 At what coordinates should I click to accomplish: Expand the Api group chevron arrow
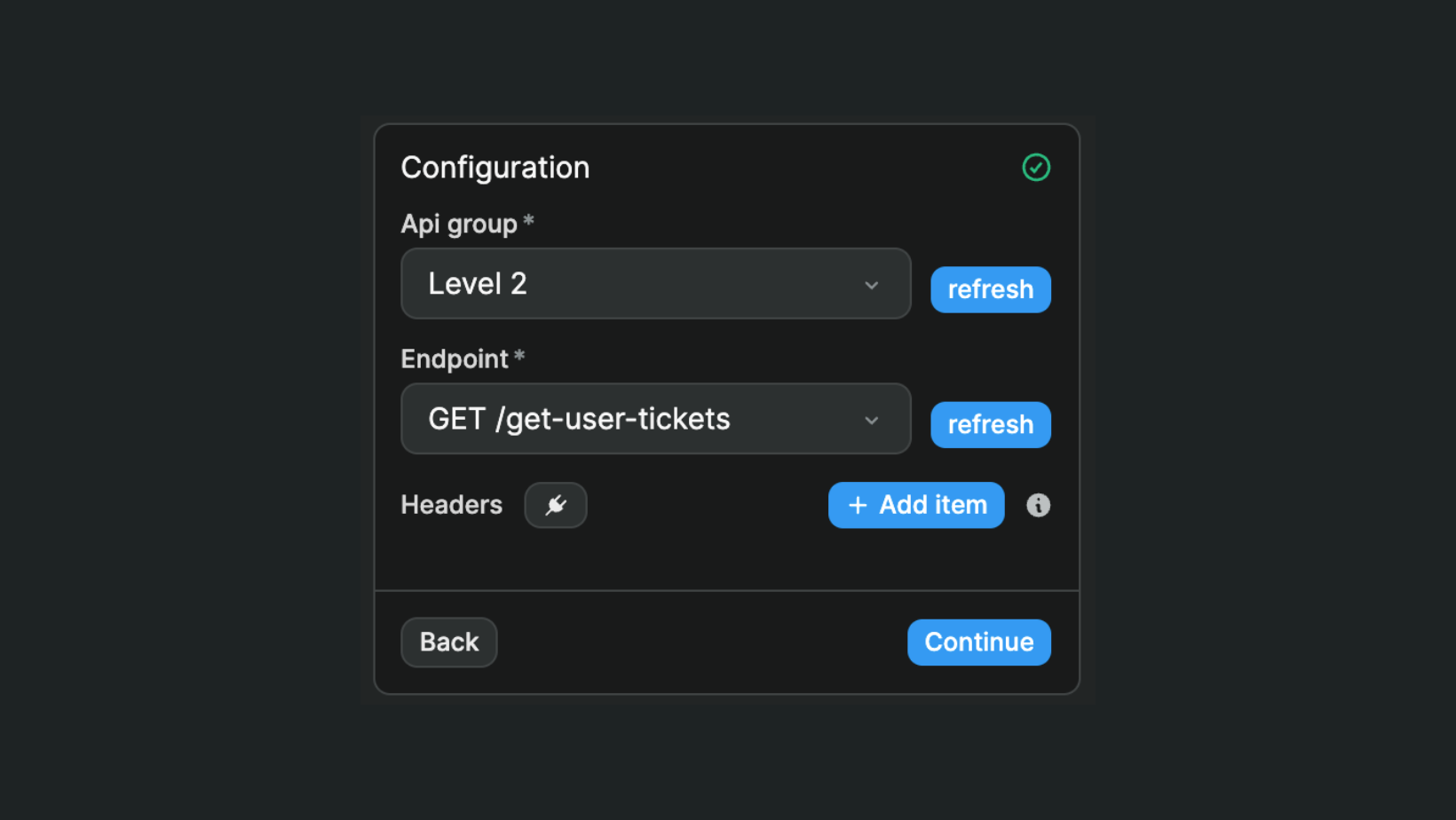pos(871,285)
